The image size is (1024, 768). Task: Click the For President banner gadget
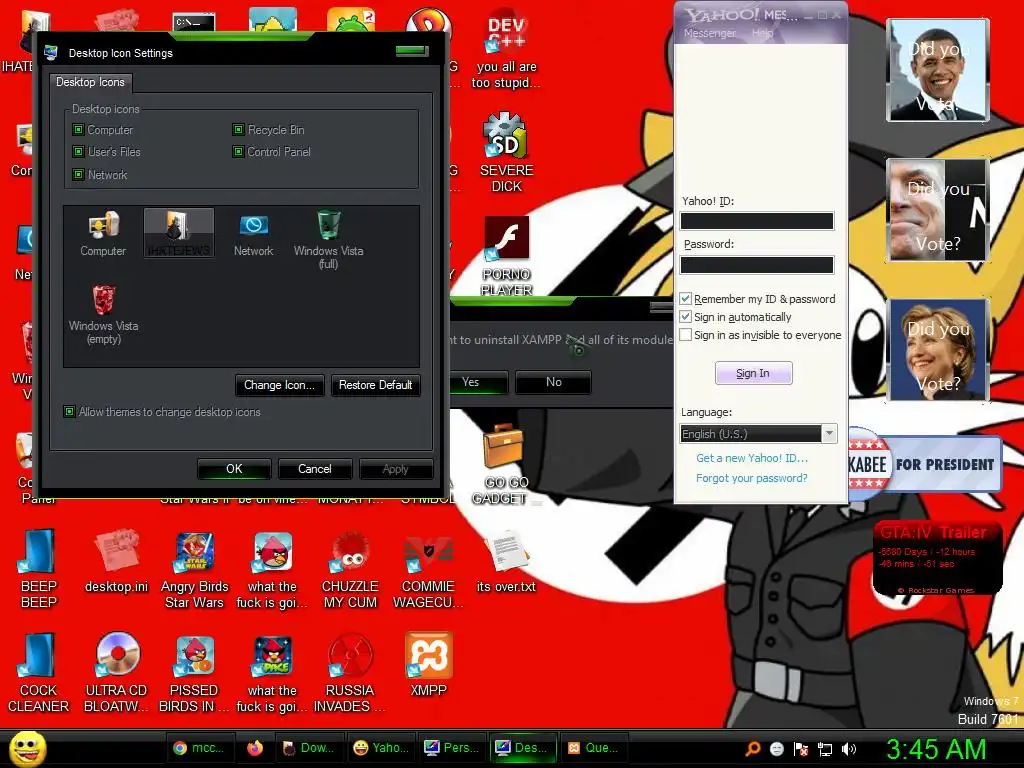[x=925, y=464]
